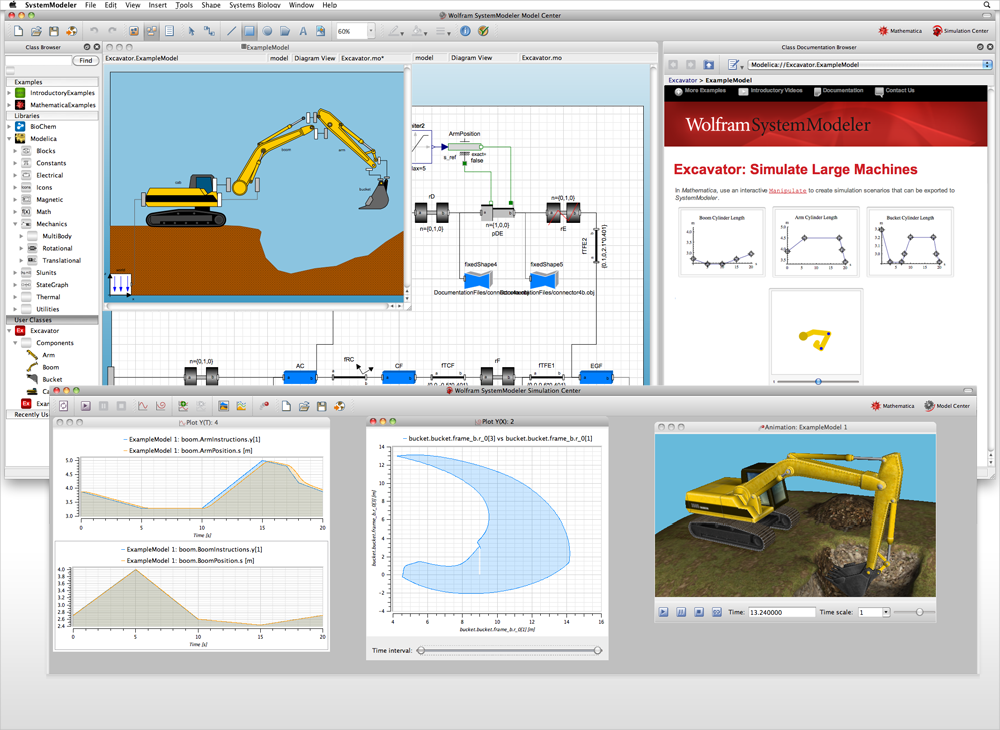Open the Apple menu

[12, 5]
